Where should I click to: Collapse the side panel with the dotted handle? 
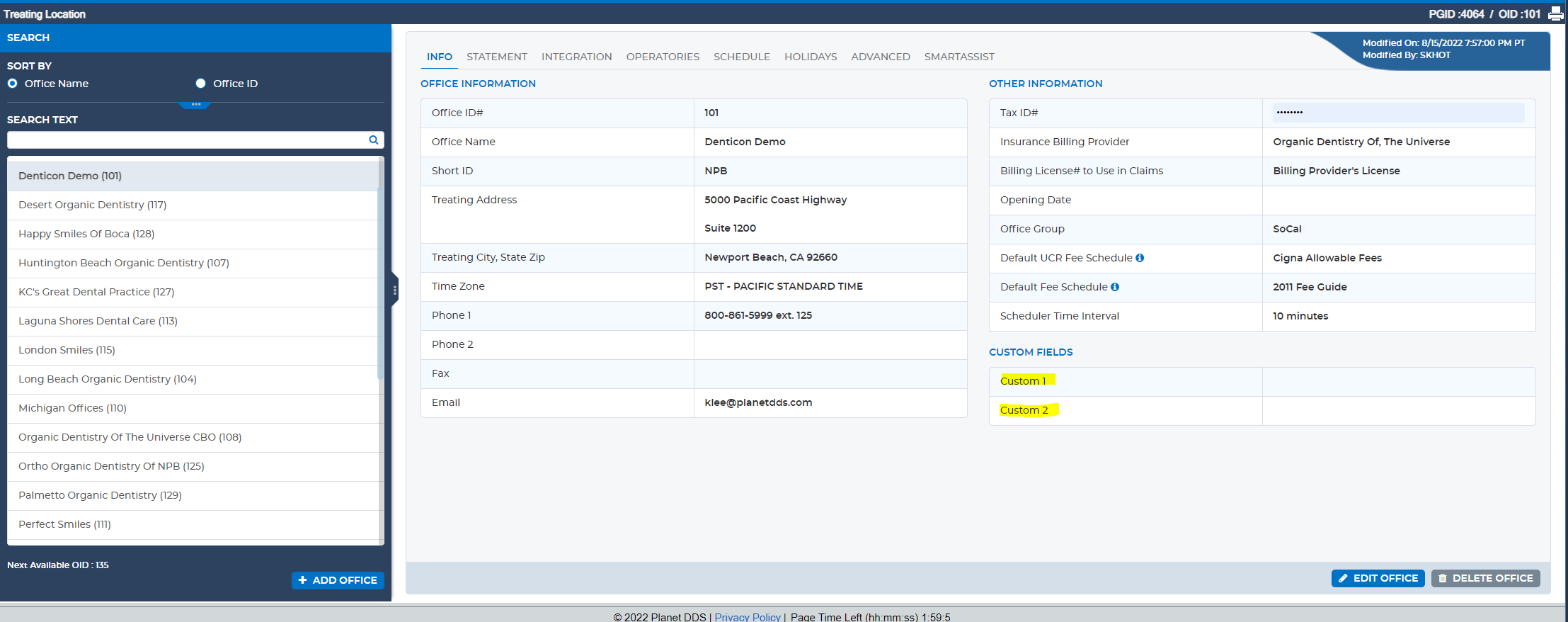pyautogui.click(x=394, y=290)
